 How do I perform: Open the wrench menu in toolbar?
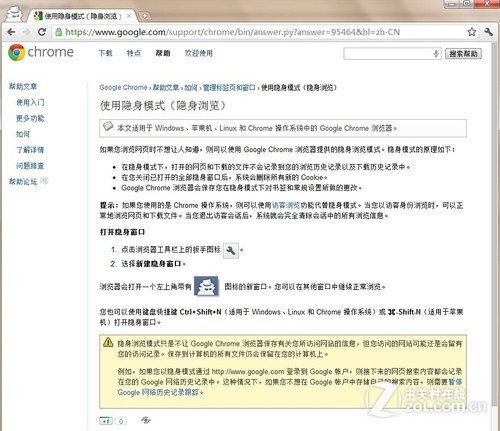pos(488,32)
